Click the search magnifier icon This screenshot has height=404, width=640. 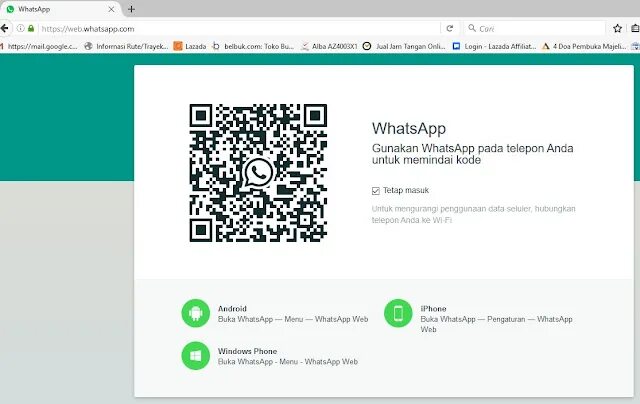click(x=472, y=28)
